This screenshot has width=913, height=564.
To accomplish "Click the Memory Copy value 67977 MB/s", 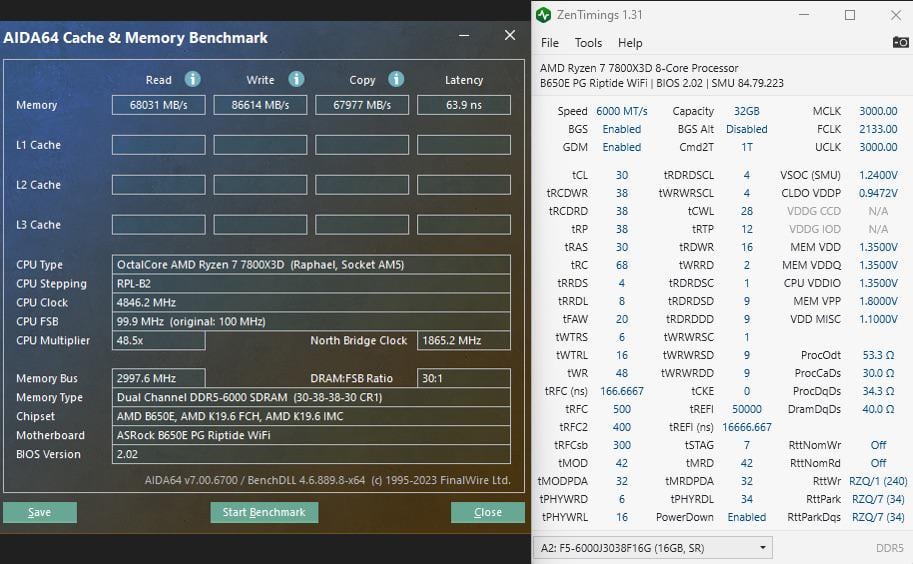I will [x=362, y=105].
